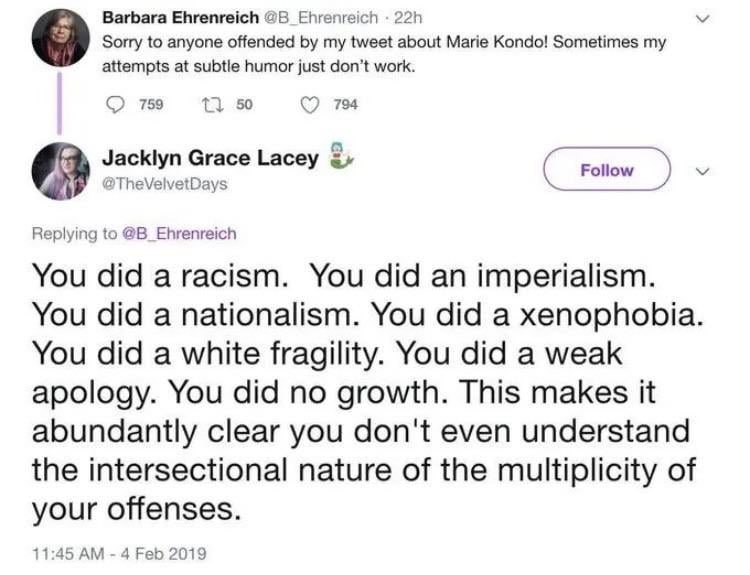Follow Jacklyn Grace Lacey
This screenshot has width=750, height=575.
tap(607, 169)
